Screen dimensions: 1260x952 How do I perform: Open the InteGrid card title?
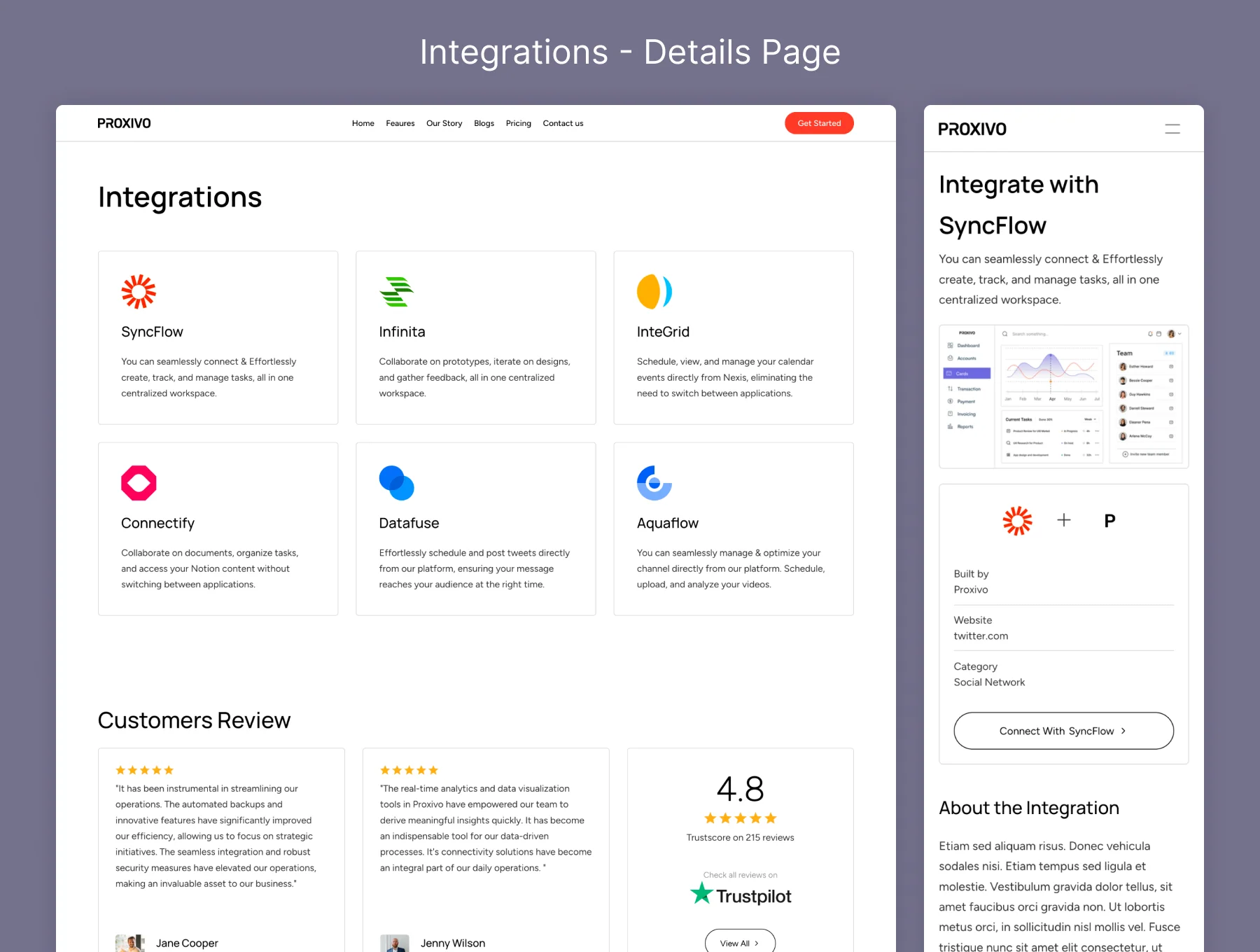(x=663, y=332)
